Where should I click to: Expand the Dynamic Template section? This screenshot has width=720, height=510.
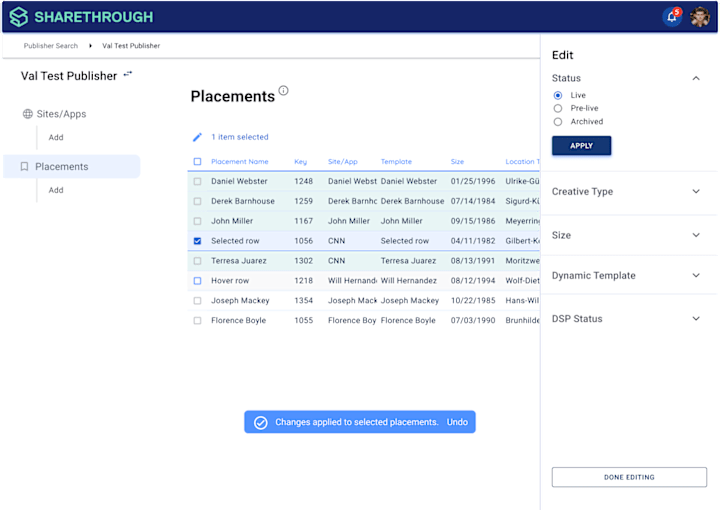tap(696, 275)
